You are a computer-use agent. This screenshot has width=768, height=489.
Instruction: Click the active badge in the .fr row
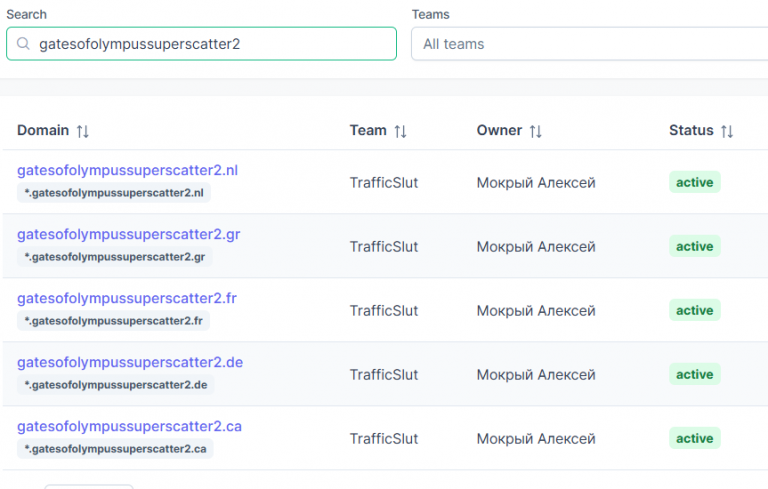click(695, 310)
